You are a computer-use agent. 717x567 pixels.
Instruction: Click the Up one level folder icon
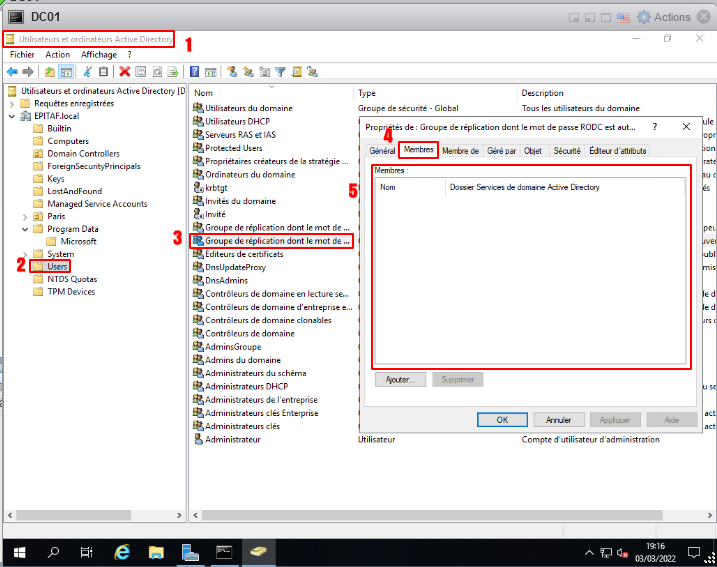pos(47,72)
